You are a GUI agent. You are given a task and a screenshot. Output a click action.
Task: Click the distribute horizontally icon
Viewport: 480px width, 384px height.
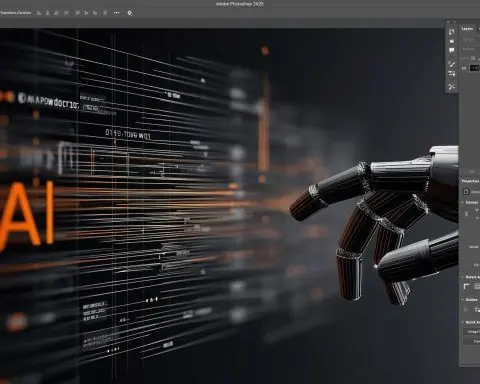pos(105,13)
